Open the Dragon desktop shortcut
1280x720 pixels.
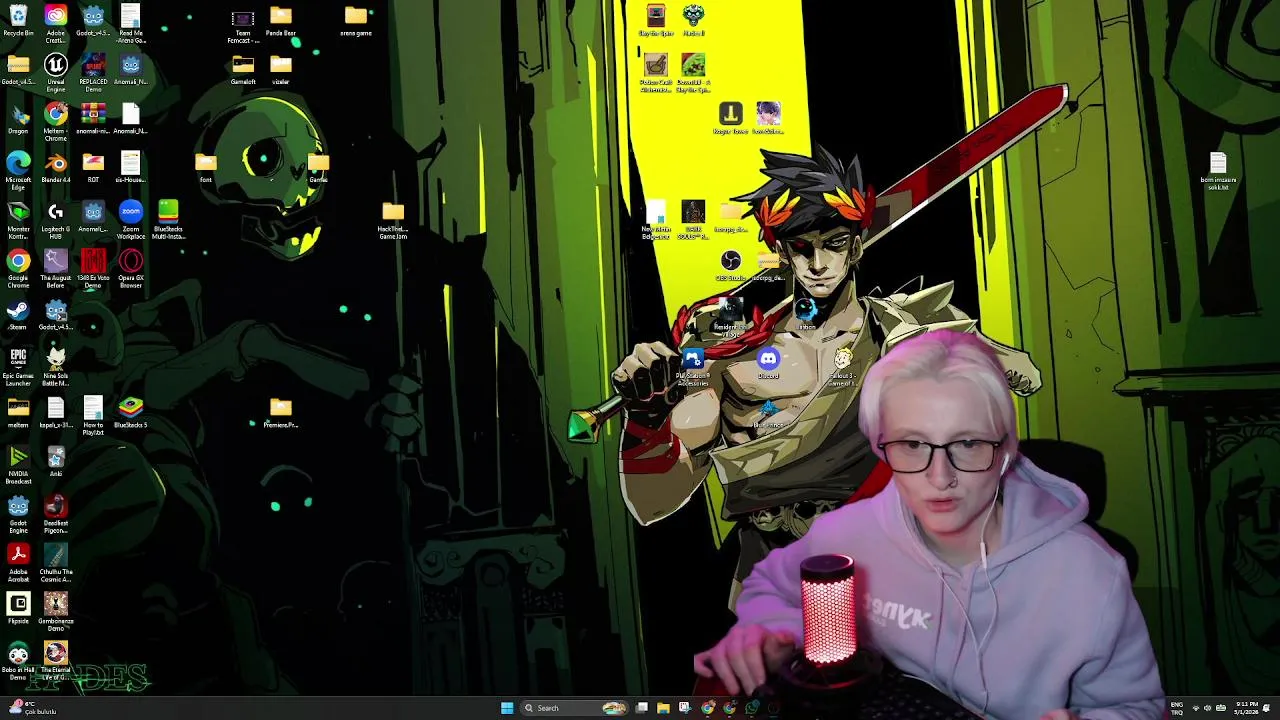point(18,119)
